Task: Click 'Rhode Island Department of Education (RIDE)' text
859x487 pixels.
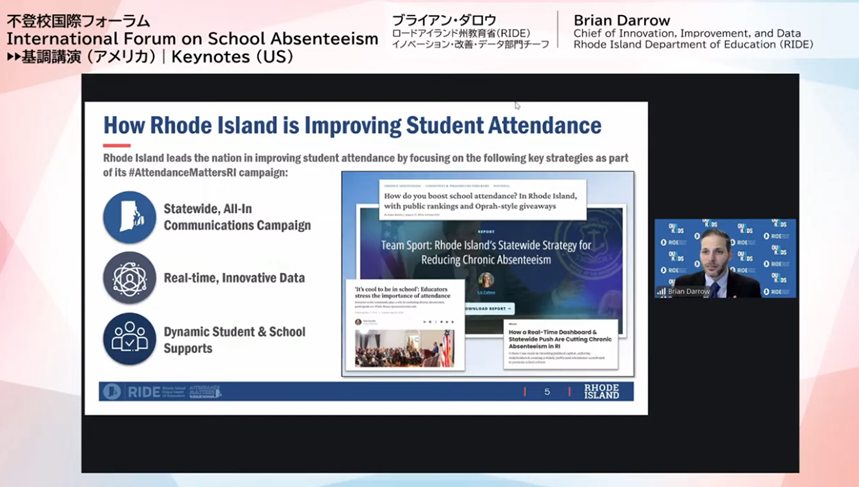Action: coord(693,44)
